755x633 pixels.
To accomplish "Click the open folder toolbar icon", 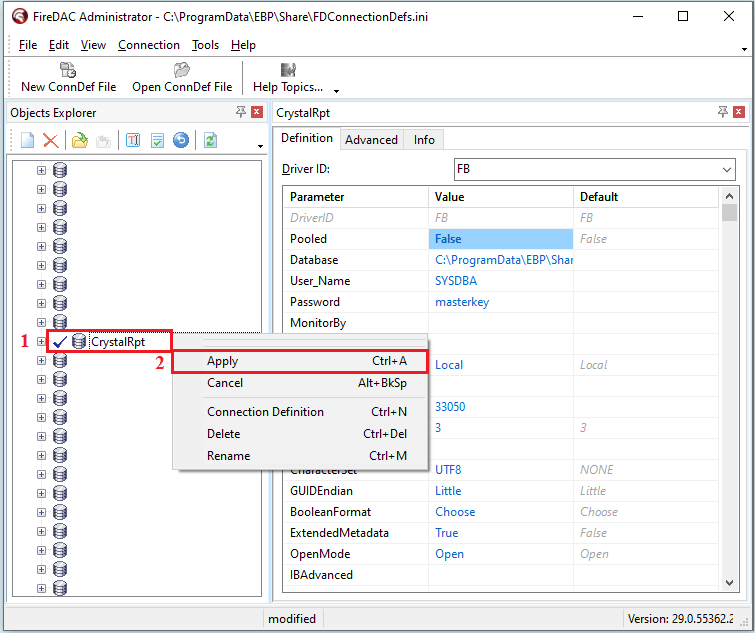I will click(79, 141).
